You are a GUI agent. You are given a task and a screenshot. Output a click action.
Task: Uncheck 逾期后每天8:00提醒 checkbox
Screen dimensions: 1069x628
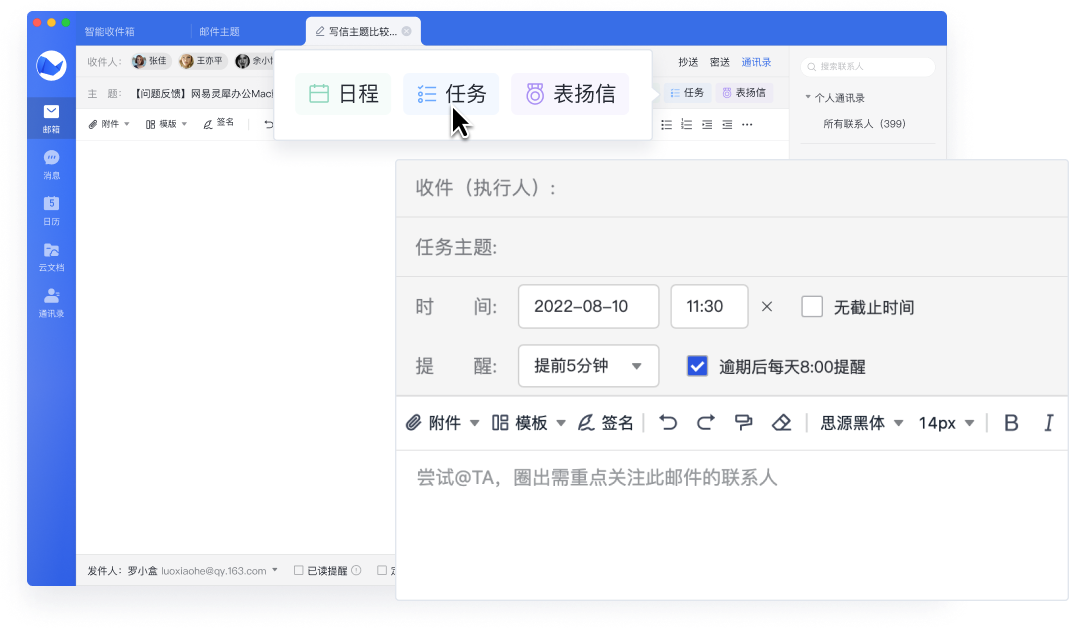click(x=698, y=366)
